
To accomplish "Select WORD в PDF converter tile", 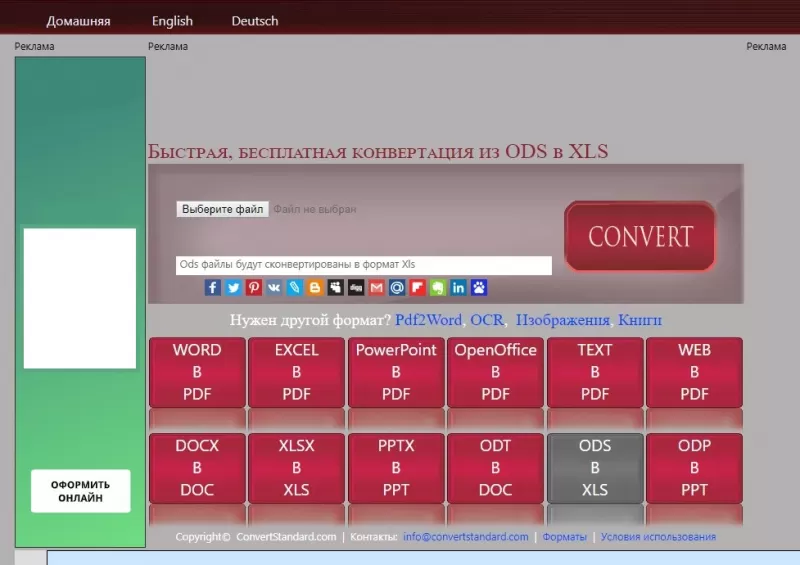I will [x=197, y=372].
